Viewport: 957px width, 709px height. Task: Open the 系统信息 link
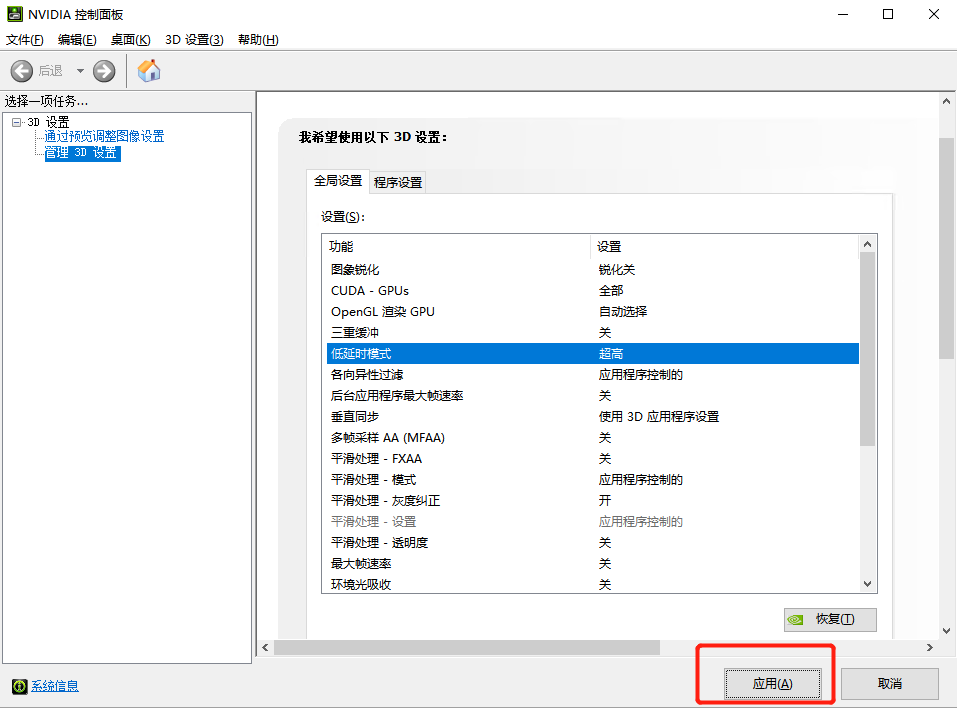coord(55,686)
